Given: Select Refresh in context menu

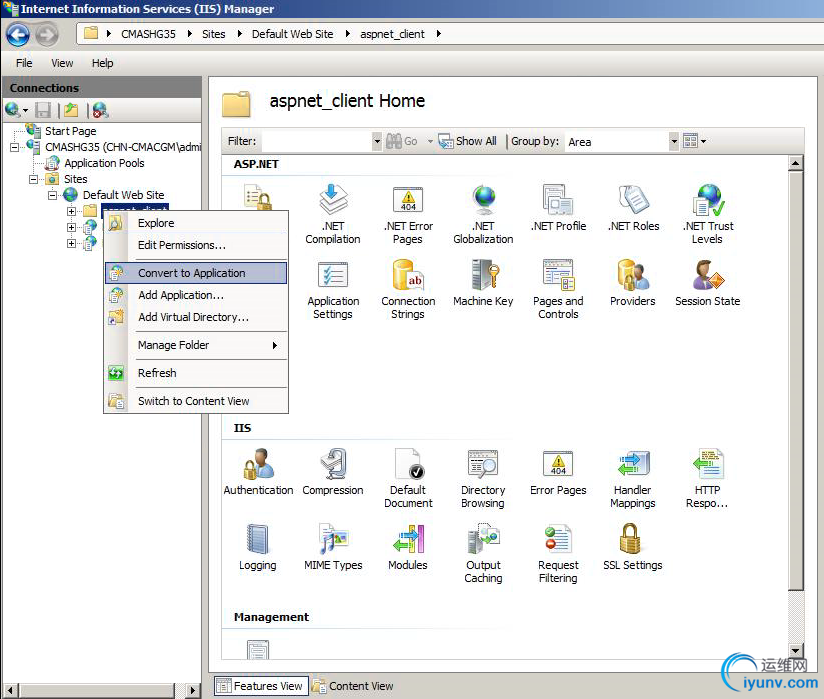Looking at the screenshot, I should [x=196, y=373].
